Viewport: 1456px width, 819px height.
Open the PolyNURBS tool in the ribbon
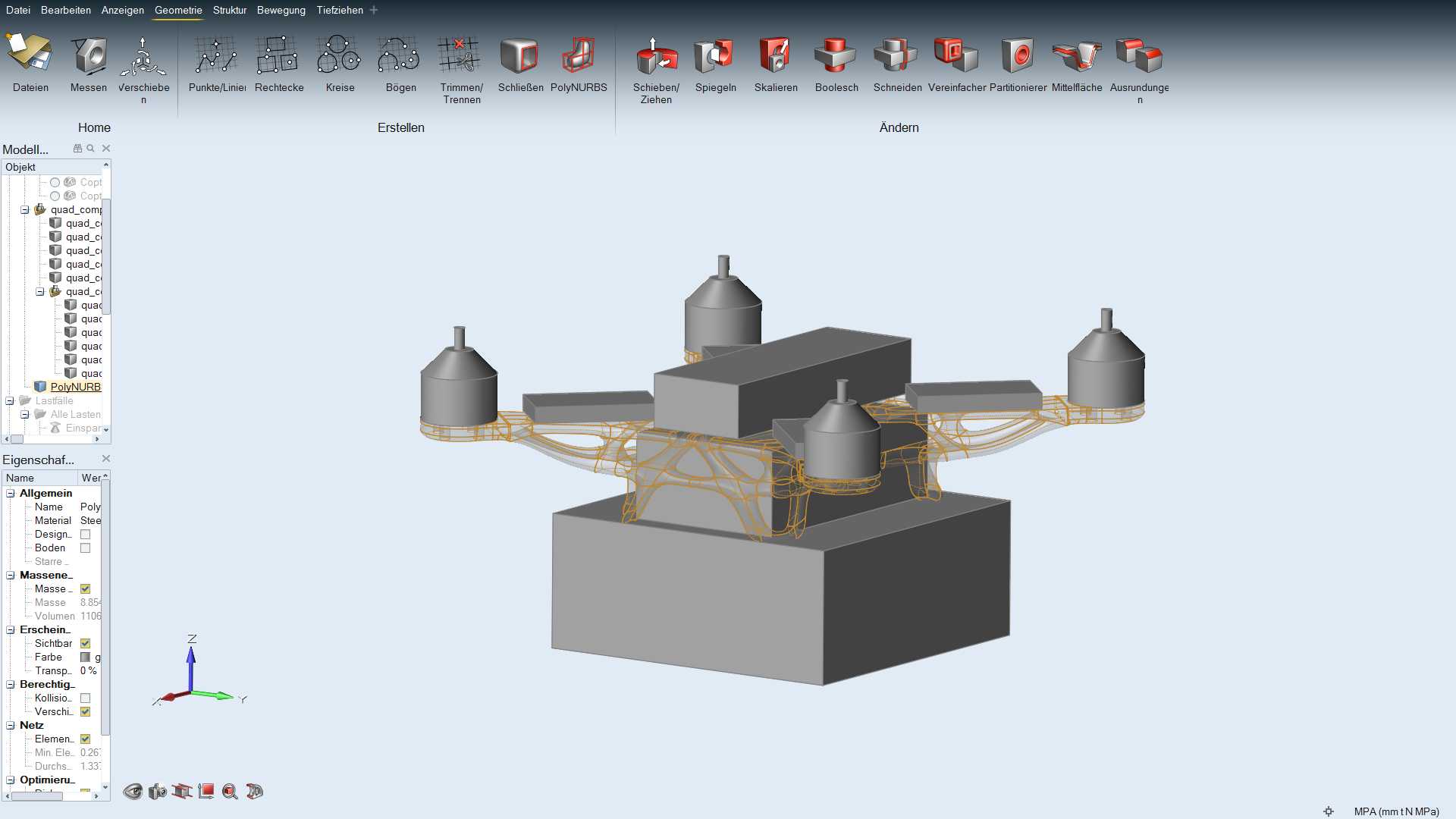coord(579,55)
